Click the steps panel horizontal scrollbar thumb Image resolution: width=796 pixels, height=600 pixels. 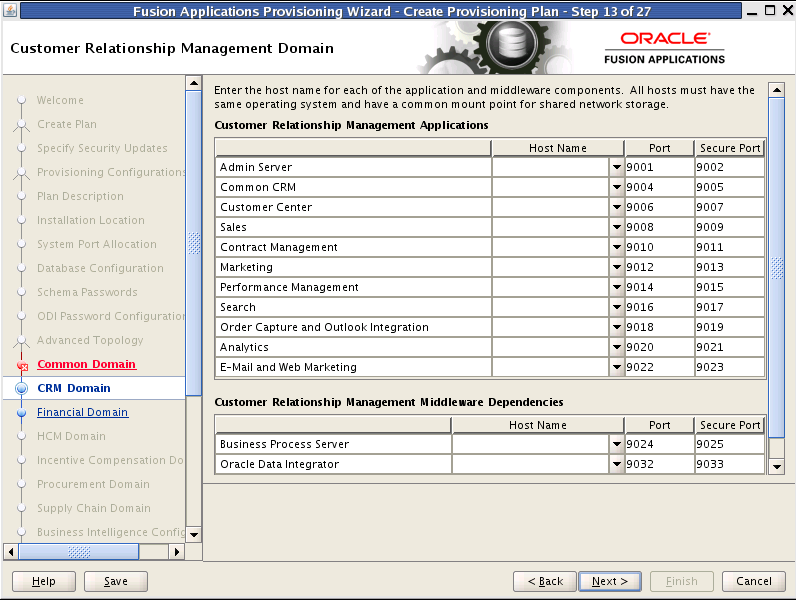coord(79,552)
